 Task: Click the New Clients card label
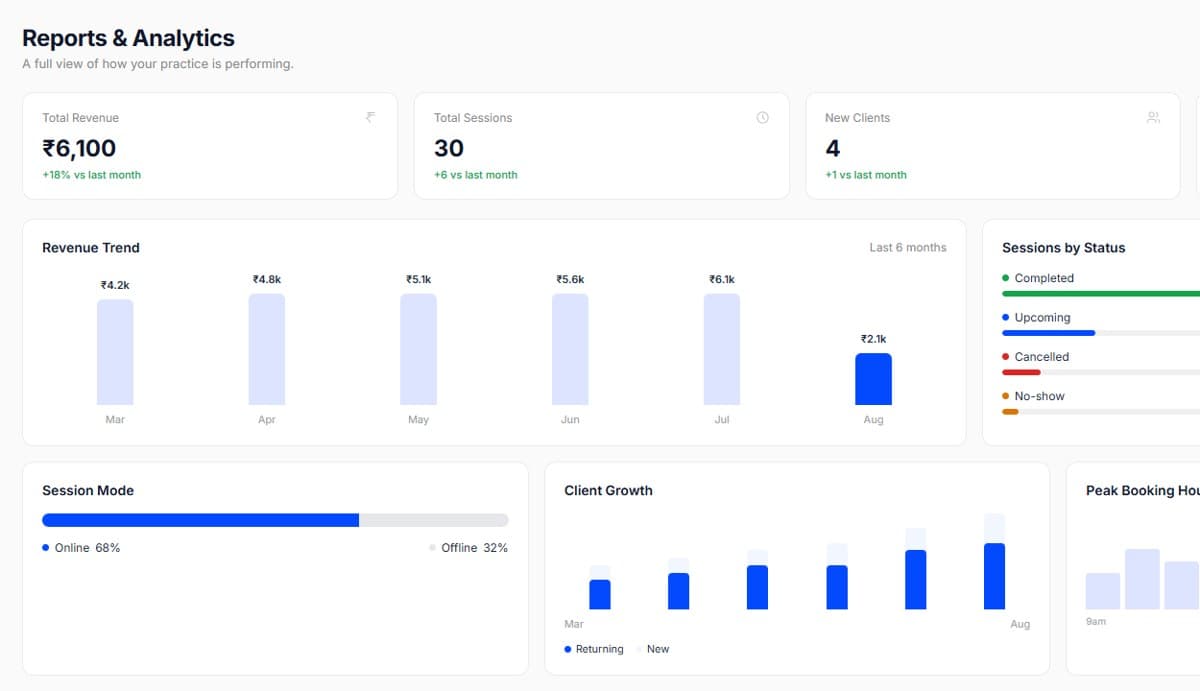(x=857, y=118)
